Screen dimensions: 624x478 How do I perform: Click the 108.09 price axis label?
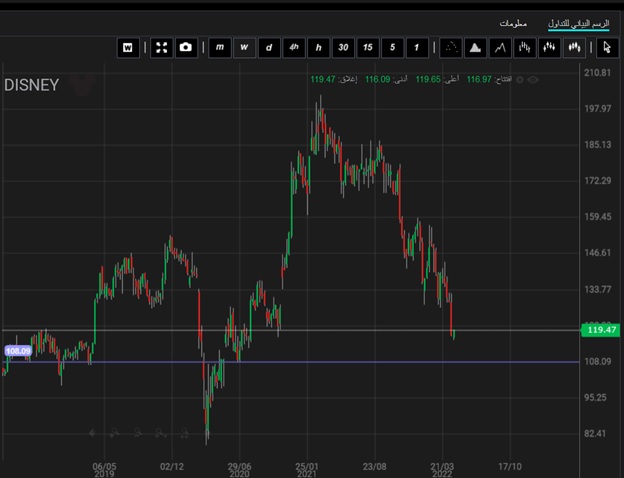(x=597, y=361)
